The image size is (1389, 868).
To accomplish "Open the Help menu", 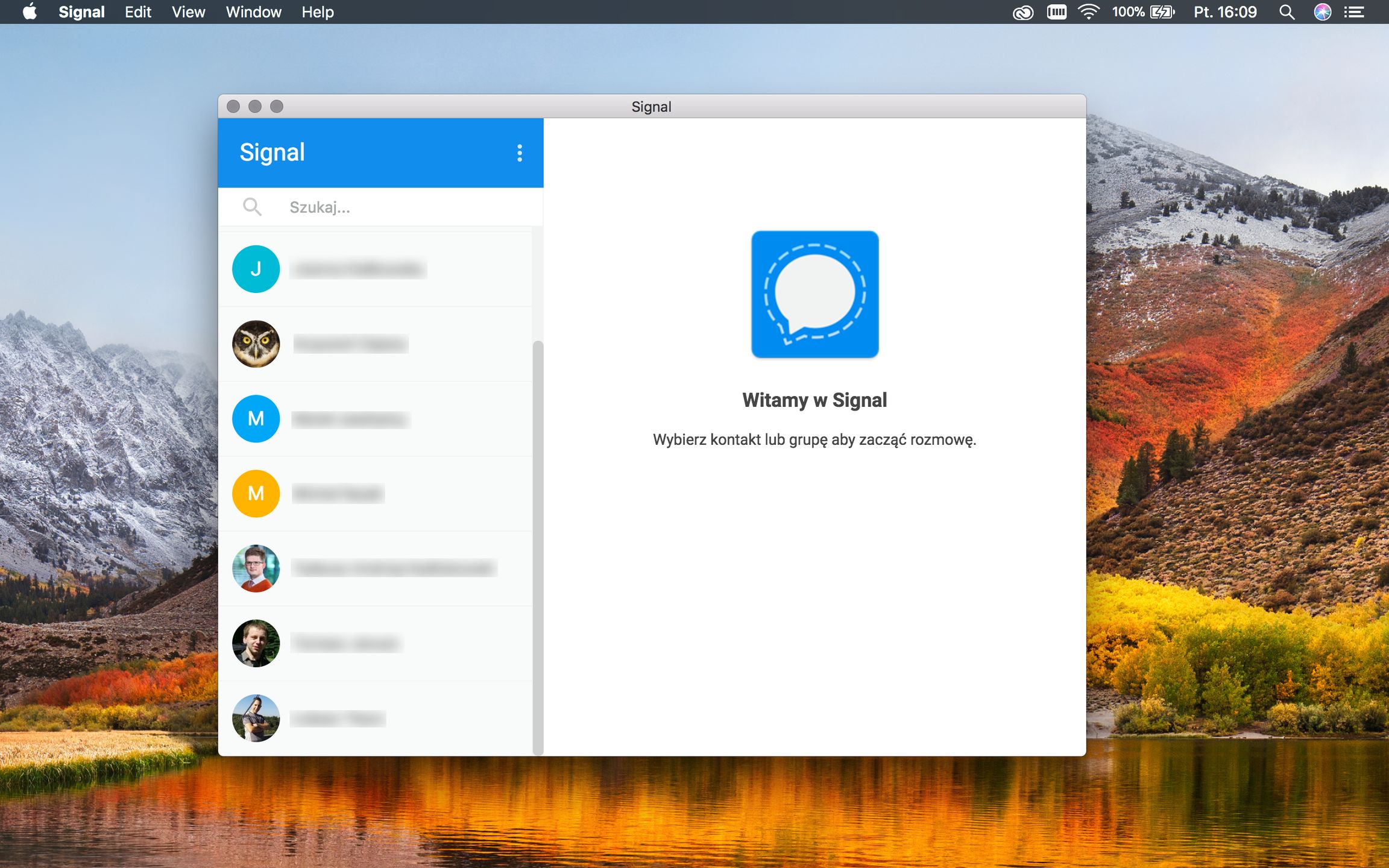I will point(317,12).
